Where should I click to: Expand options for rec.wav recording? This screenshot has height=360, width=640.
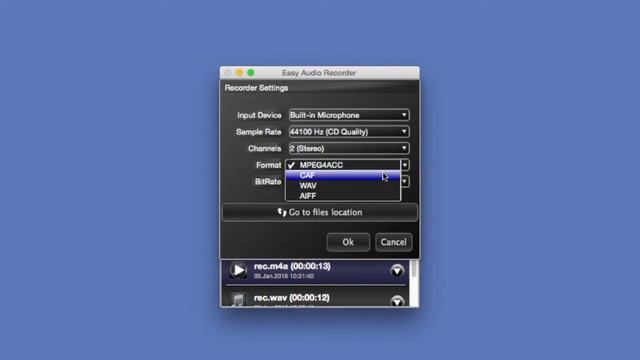point(397,301)
